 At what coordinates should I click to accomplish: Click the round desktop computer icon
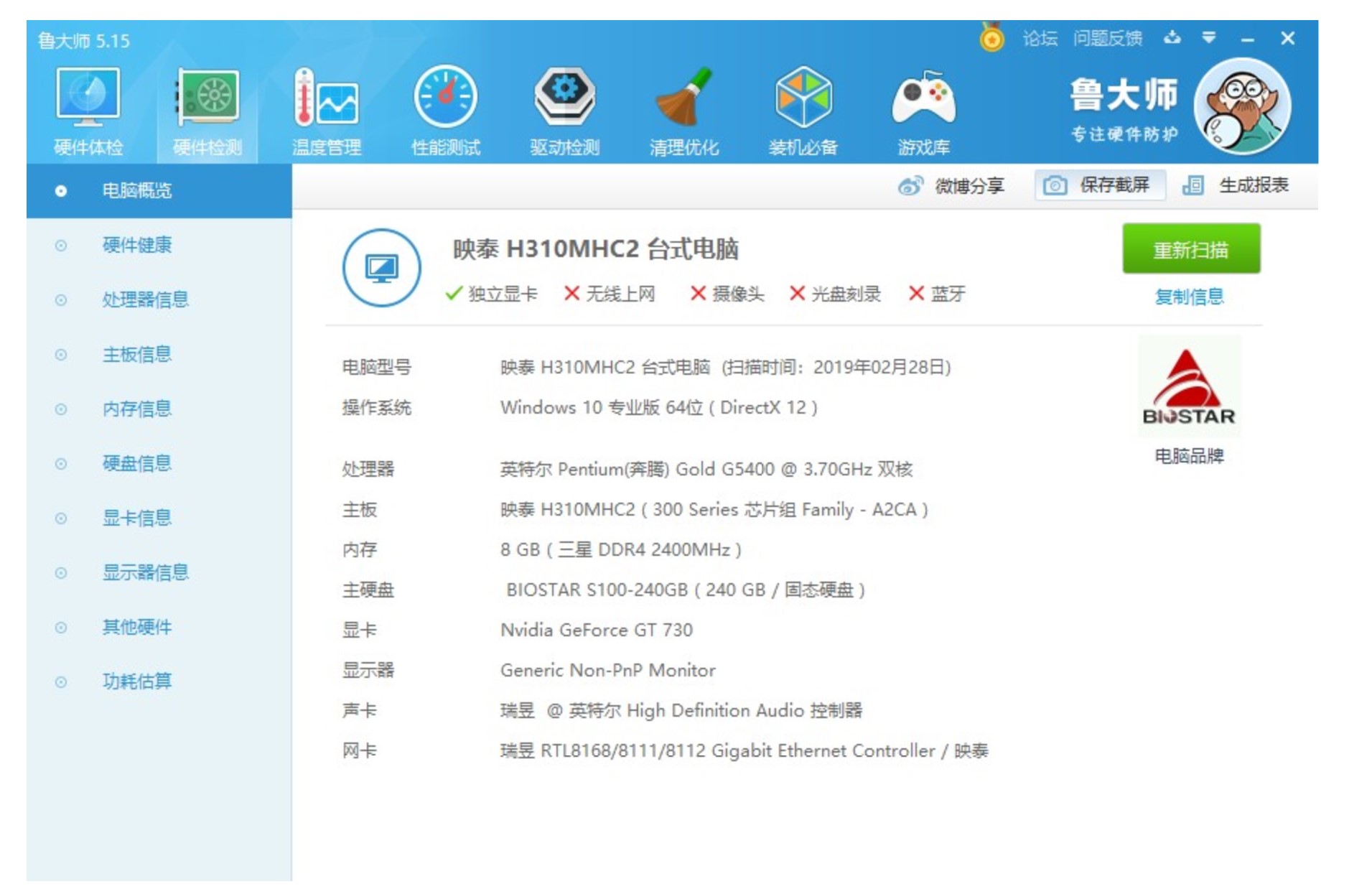point(381,268)
